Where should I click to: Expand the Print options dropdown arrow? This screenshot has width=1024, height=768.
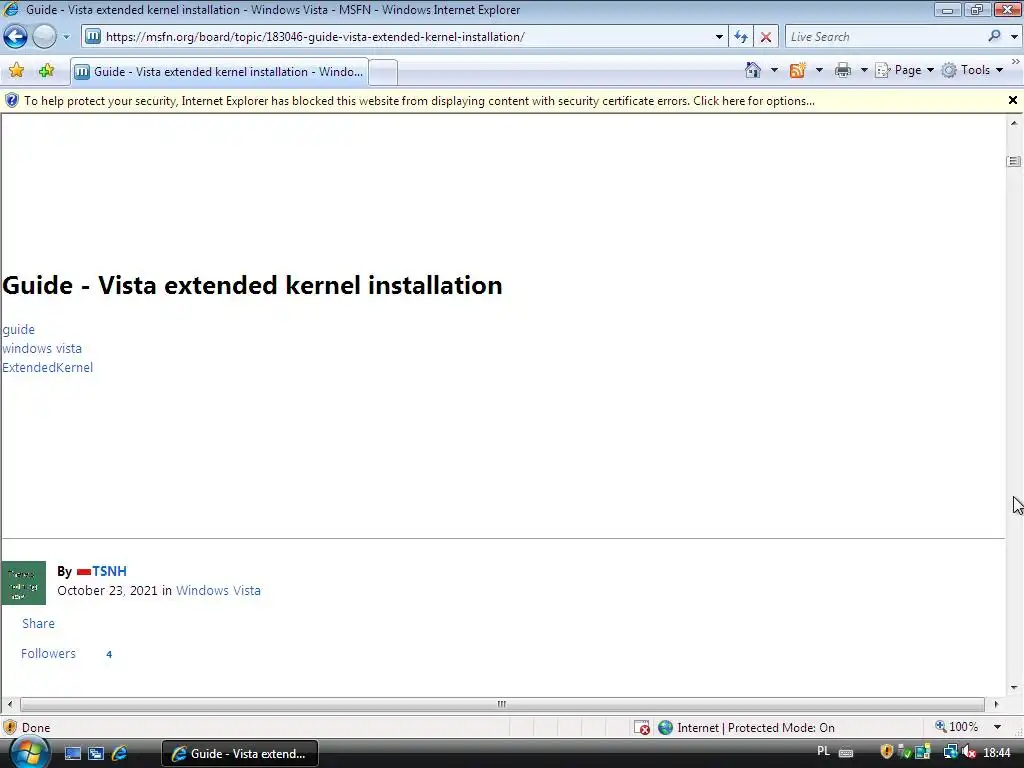pos(863,70)
